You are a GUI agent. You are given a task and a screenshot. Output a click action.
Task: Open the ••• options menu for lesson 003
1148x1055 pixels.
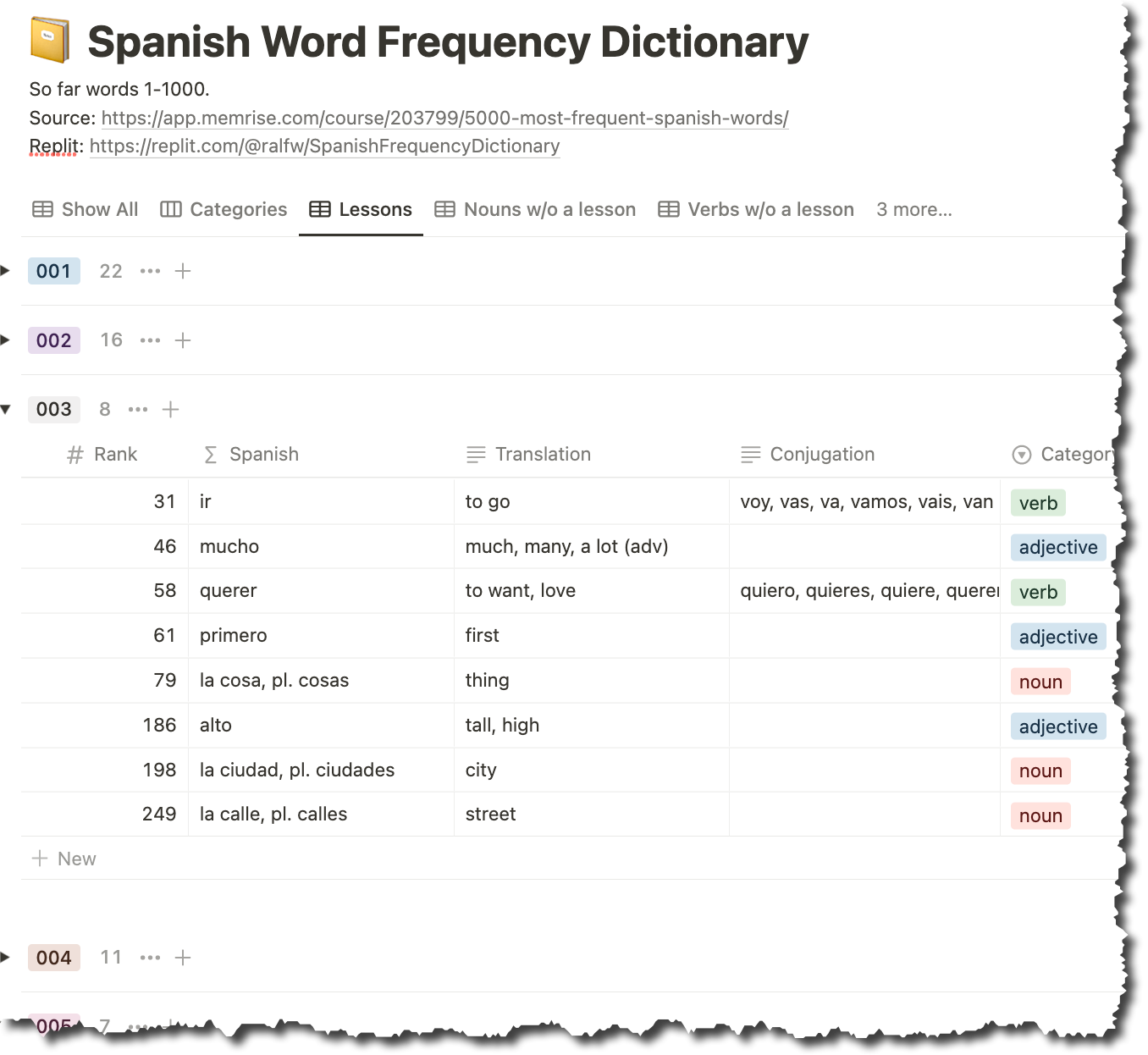138,409
